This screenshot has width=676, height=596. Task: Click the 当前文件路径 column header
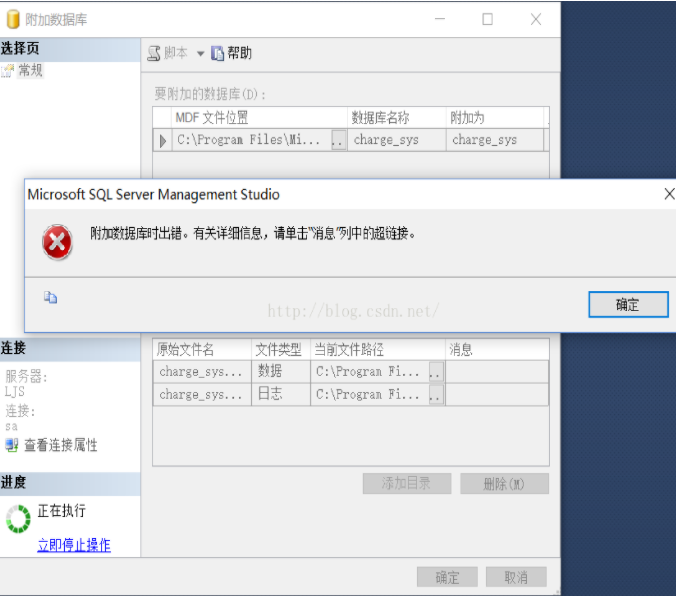(378, 349)
